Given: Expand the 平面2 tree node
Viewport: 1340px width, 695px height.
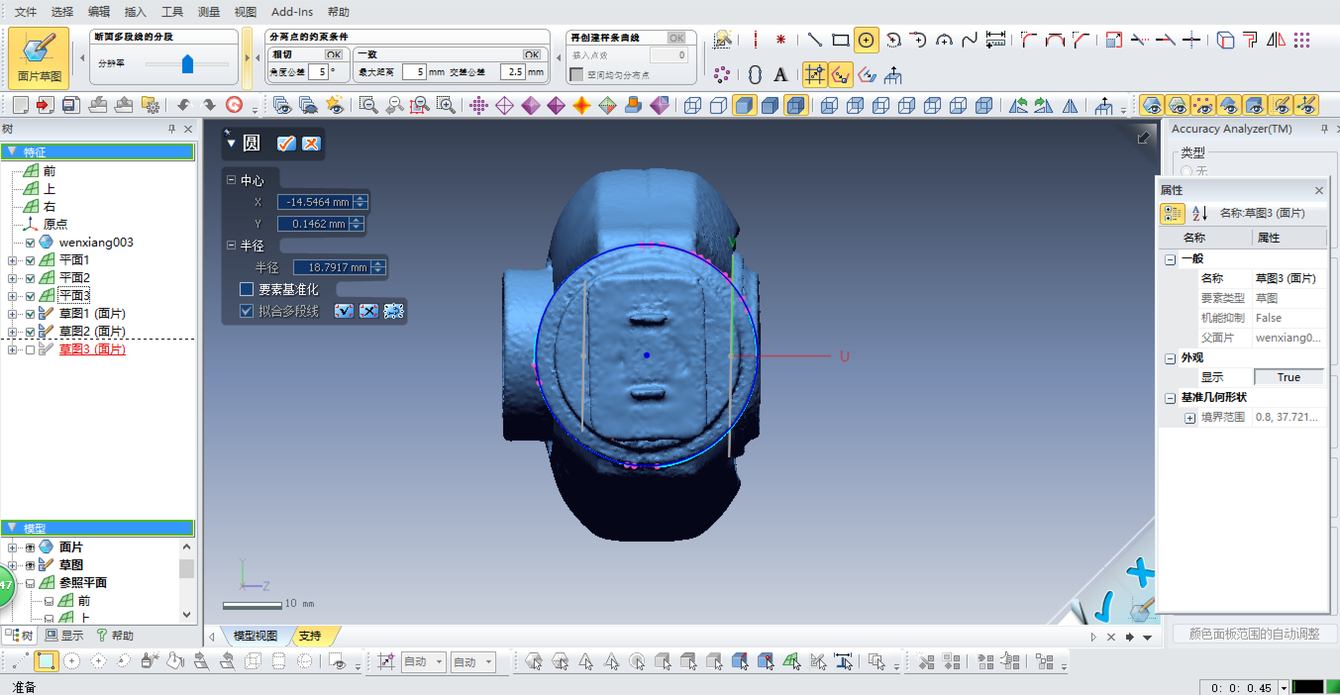Looking at the screenshot, I should tap(13, 279).
